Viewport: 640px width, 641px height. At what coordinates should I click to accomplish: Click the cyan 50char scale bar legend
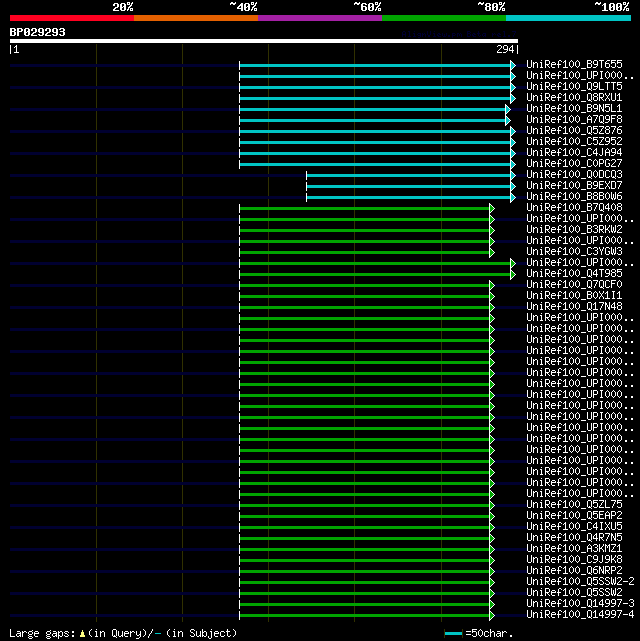click(453, 634)
